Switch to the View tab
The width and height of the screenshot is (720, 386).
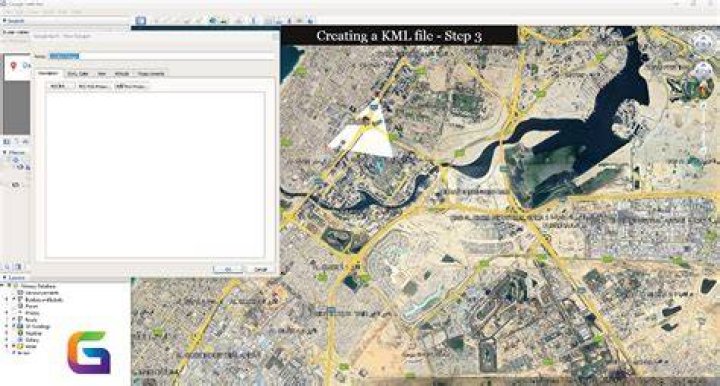click(101, 73)
